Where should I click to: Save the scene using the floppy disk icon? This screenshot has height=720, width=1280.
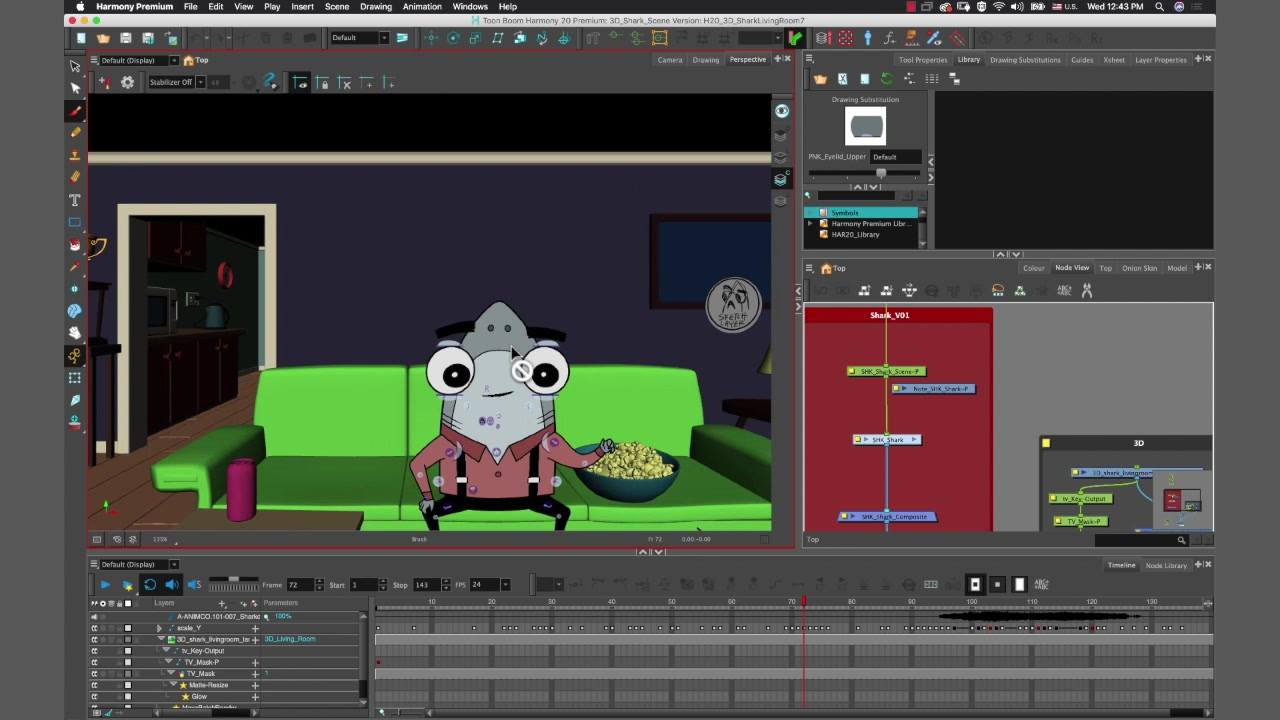pyautogui.click(x=125, y=38)
